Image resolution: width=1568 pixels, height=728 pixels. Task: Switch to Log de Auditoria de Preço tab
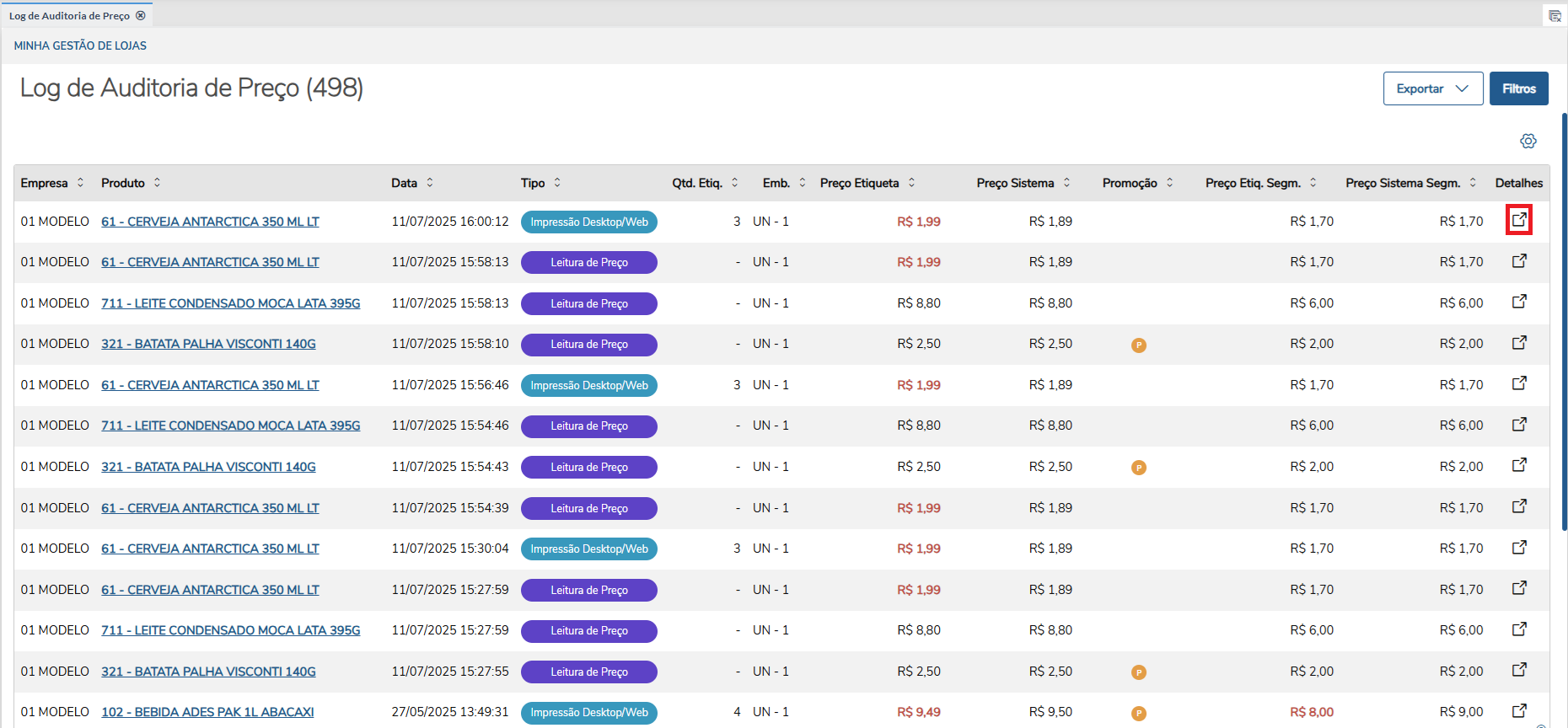pyautogui.click(x=69, y=15)
